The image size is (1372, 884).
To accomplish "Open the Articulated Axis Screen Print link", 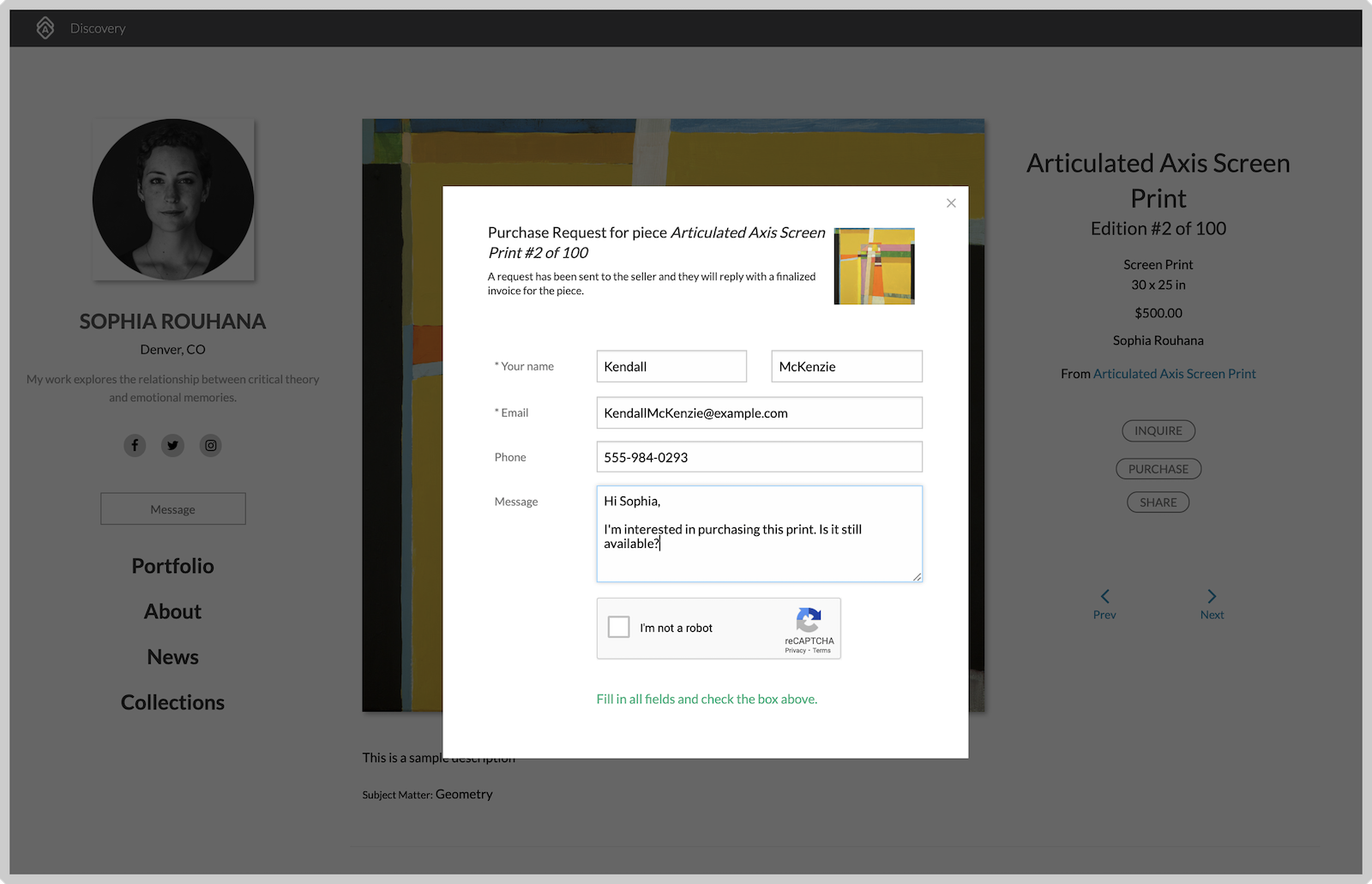I will pos(1174,373).
